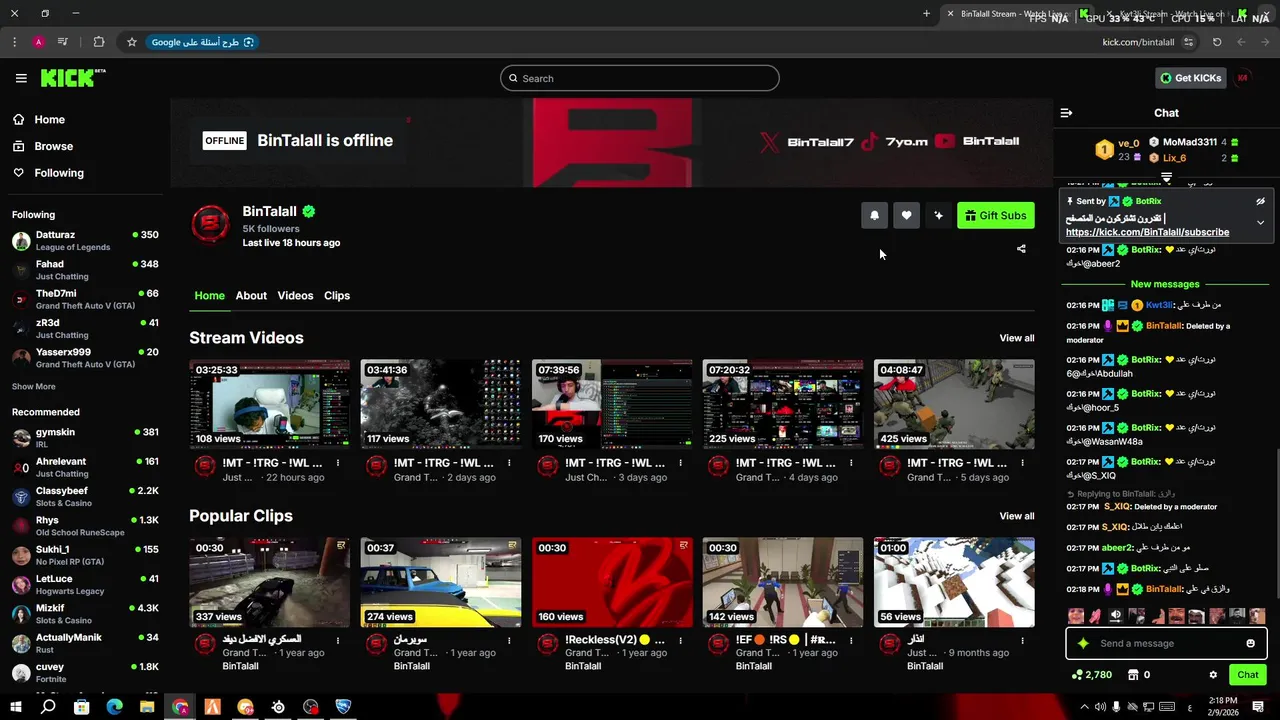
Task: Switch to the Videos tab
Action: pos(295,296)
